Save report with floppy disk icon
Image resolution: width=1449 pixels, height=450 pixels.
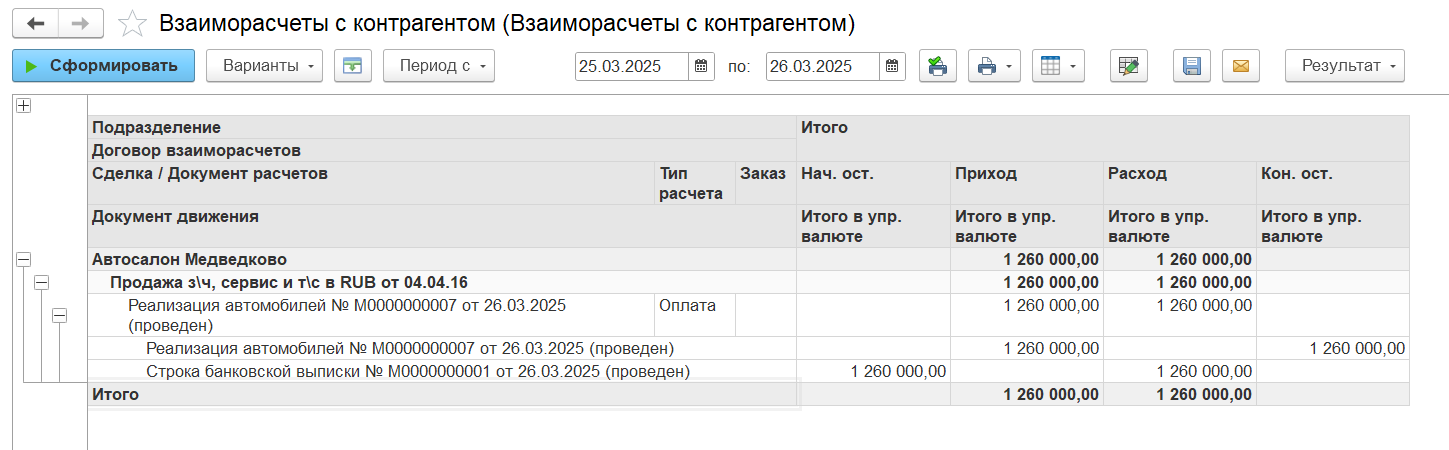pyautogui.click(x=1191, y=66)
